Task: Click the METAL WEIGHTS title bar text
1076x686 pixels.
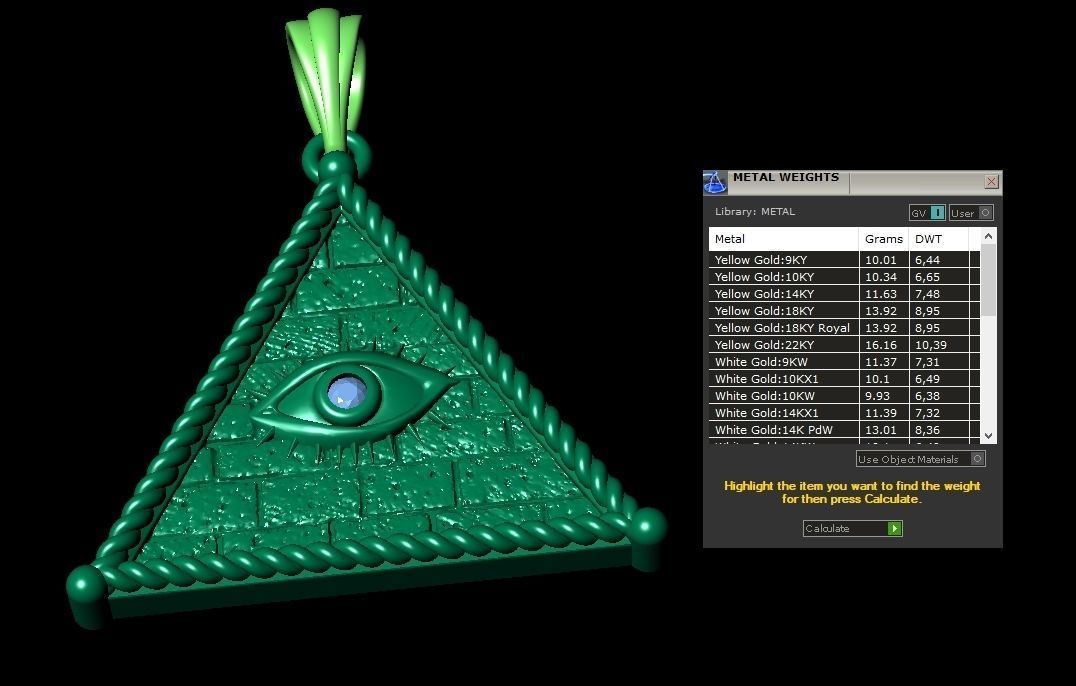Action: (786, 177)
